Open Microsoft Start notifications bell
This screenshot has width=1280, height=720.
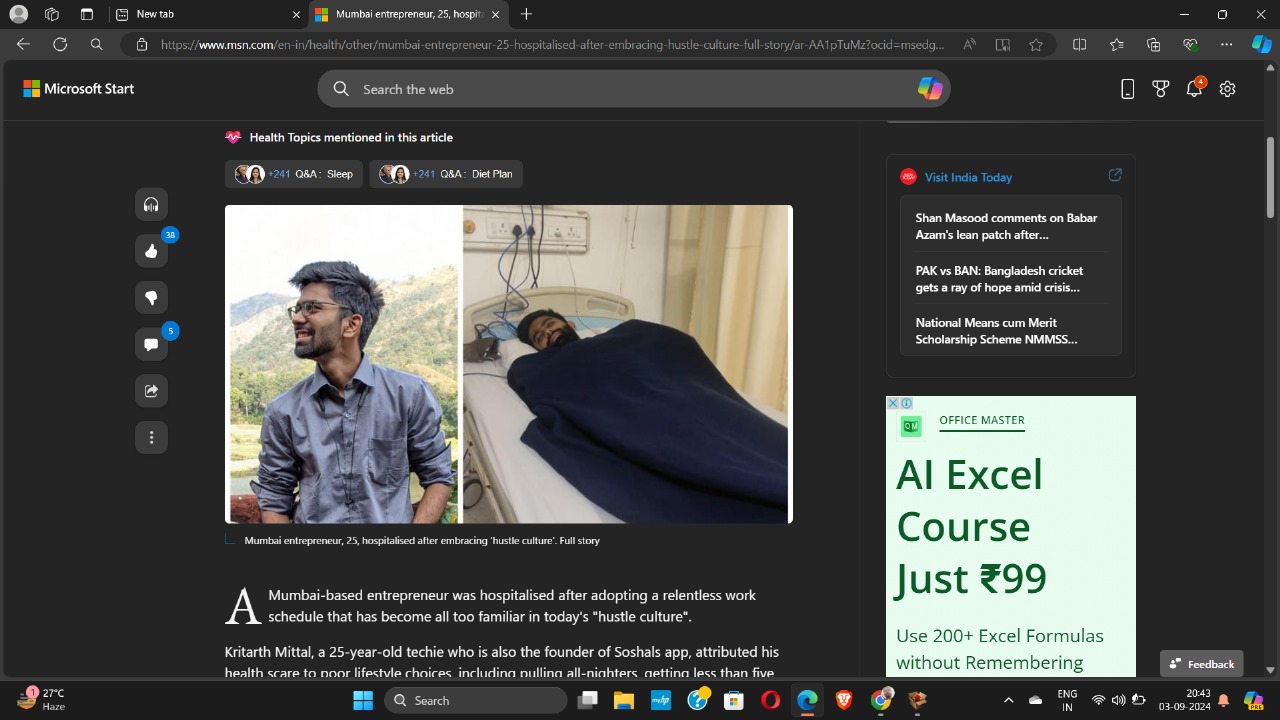pyautogui.click(x=1193, y=89)
